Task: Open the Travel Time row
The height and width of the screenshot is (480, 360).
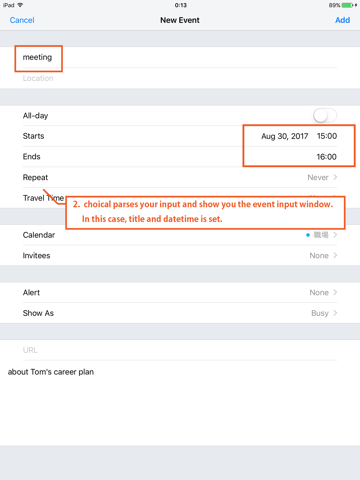Action: coord(180,198)
